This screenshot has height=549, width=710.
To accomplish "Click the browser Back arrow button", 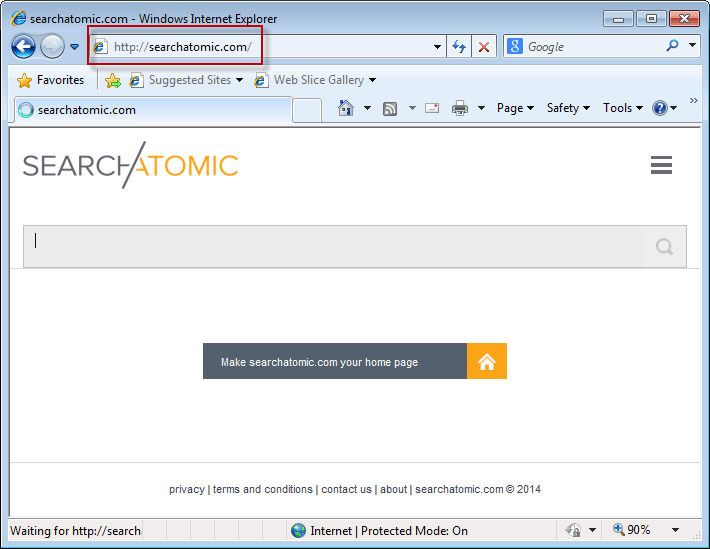I will pyautogui.click(x=23, y=46).
